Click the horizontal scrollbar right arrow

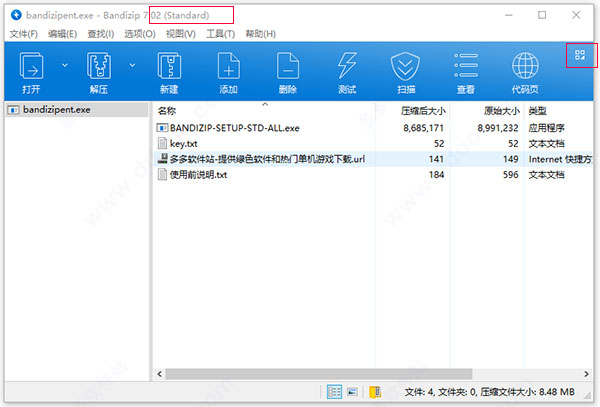pyautogui.click(x=586, y=374)
